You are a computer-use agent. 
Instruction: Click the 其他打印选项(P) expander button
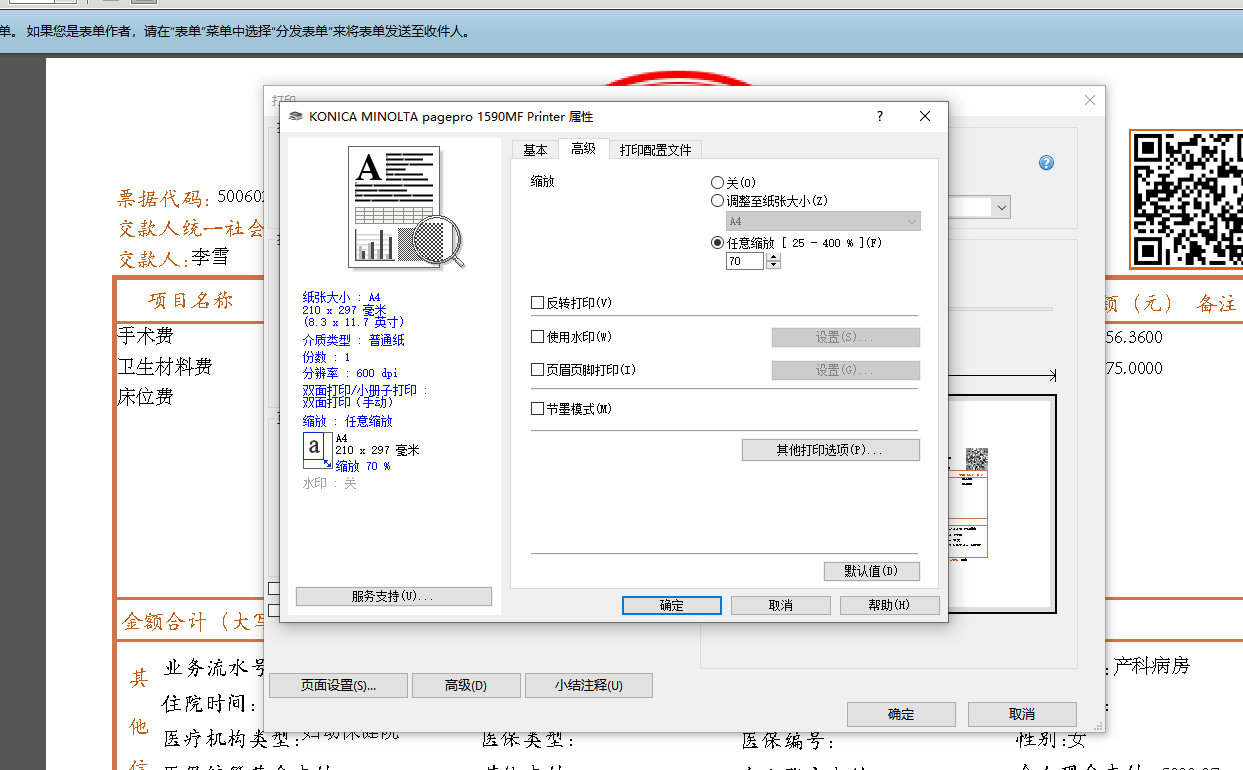[x=830, y=449]
